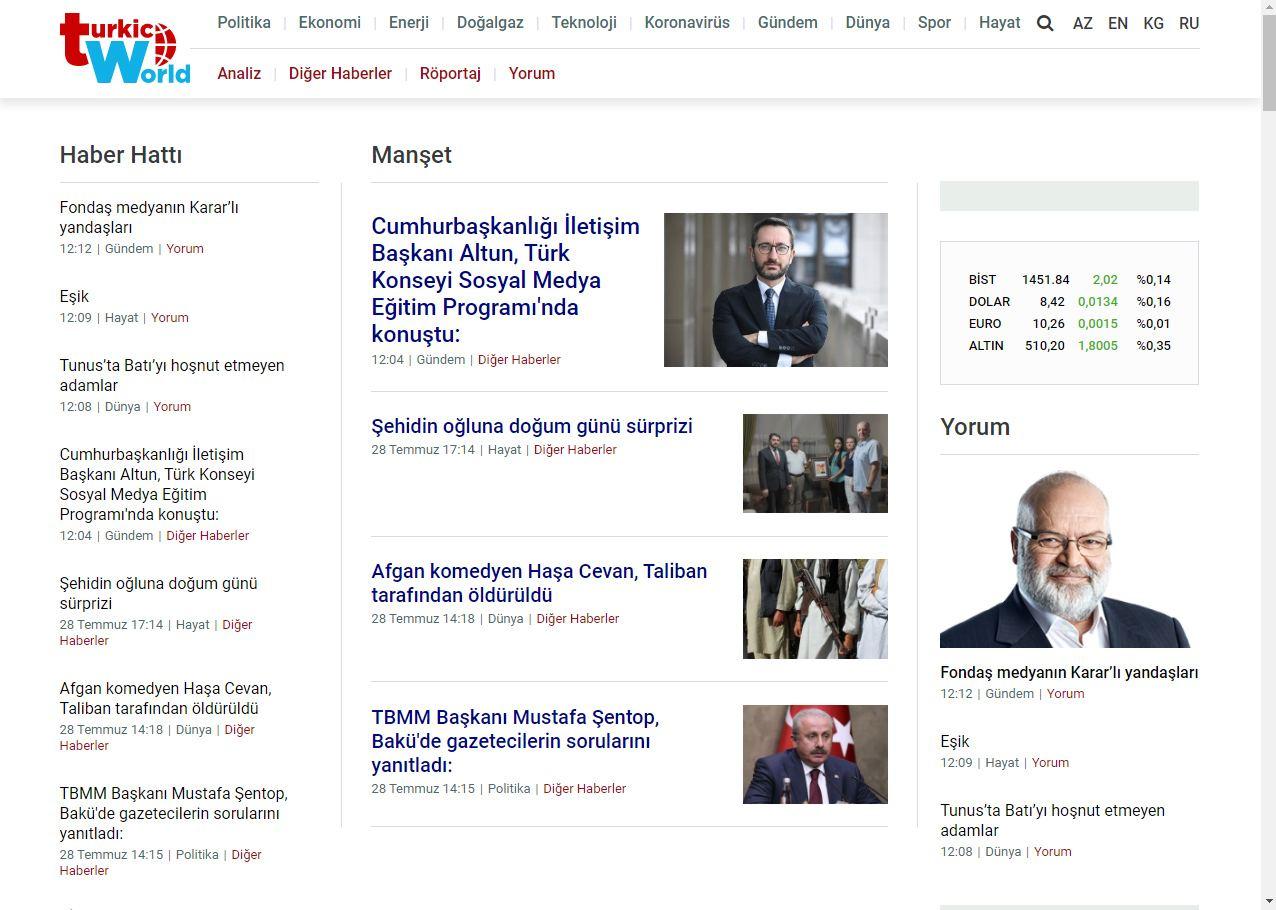1276x910 pixels.
Task: Click the EURO rate 10,26
Action: pyautogui.click(x=1049, y=324)
